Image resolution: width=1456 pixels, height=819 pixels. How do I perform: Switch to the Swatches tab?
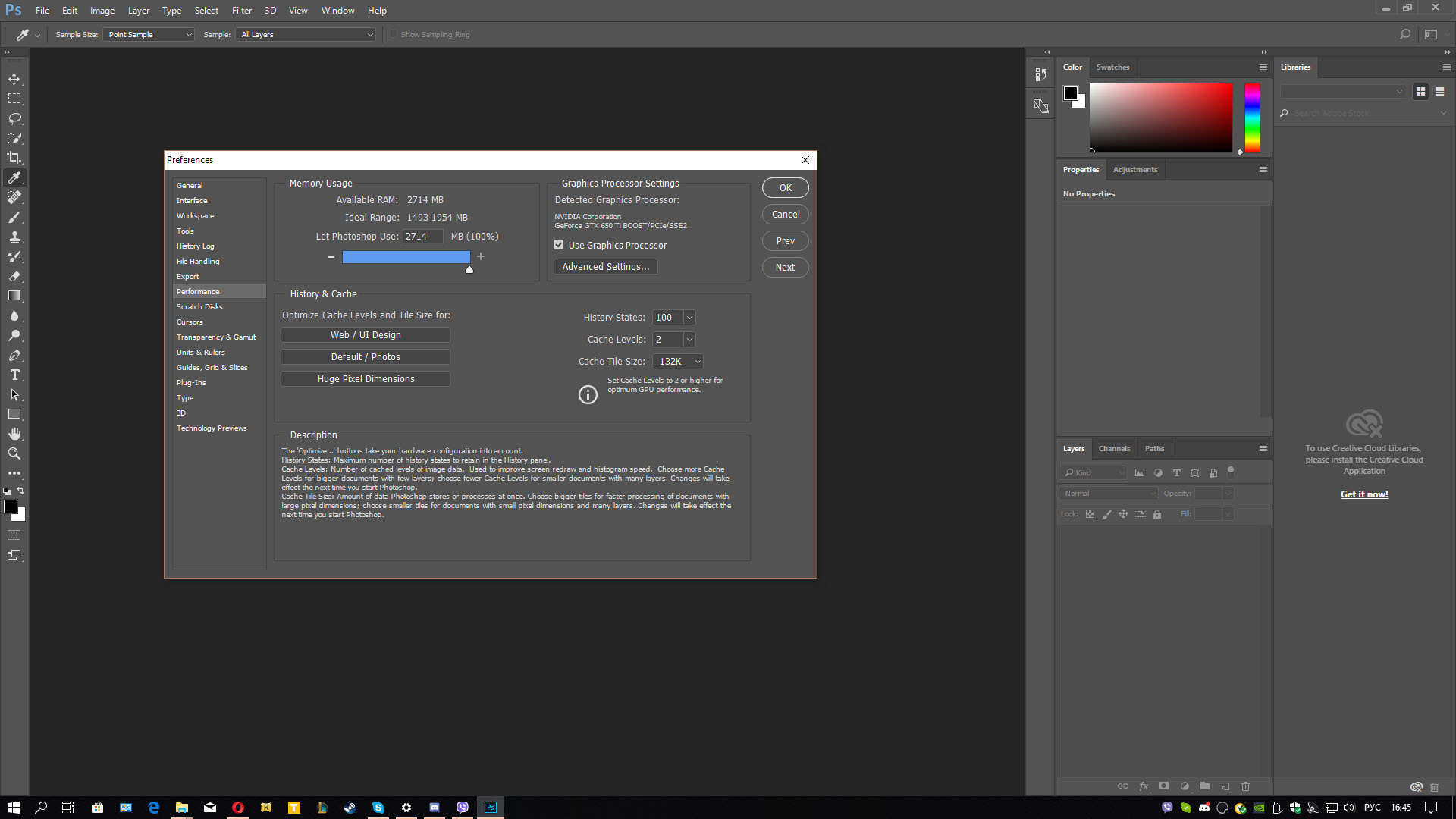1112,67
